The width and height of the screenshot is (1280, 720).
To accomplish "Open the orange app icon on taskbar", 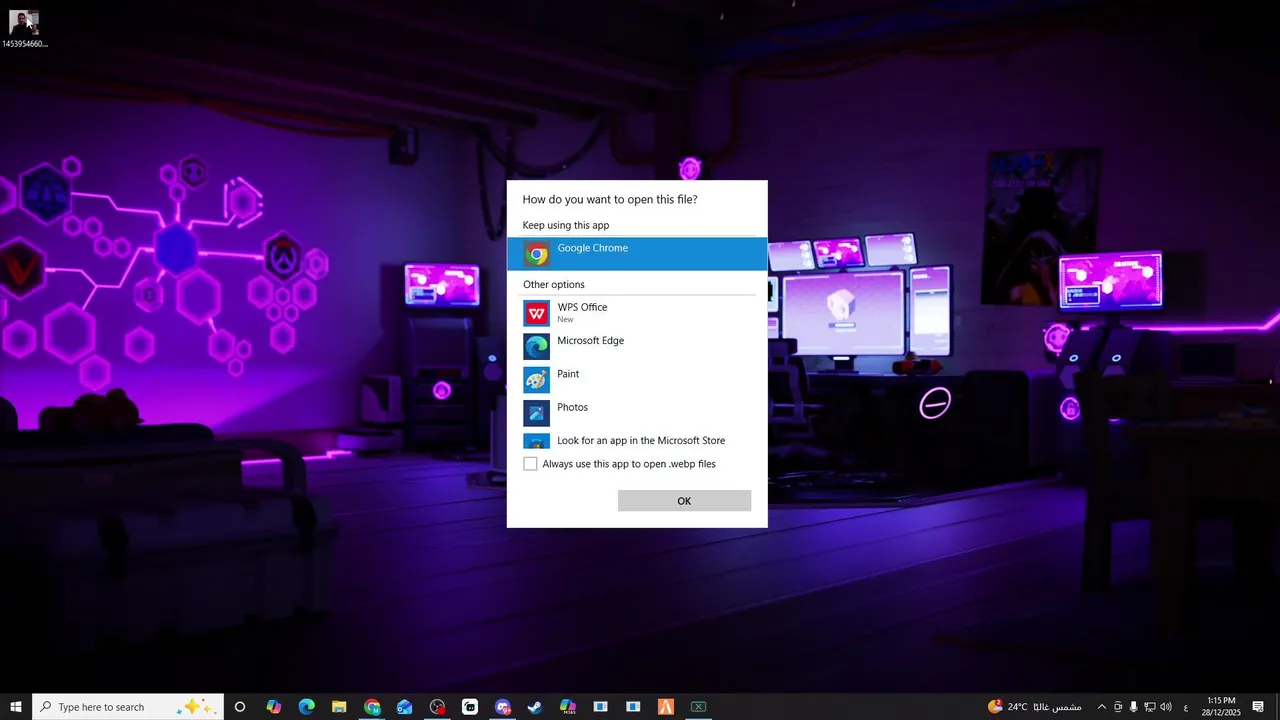I will coord(666,707).
